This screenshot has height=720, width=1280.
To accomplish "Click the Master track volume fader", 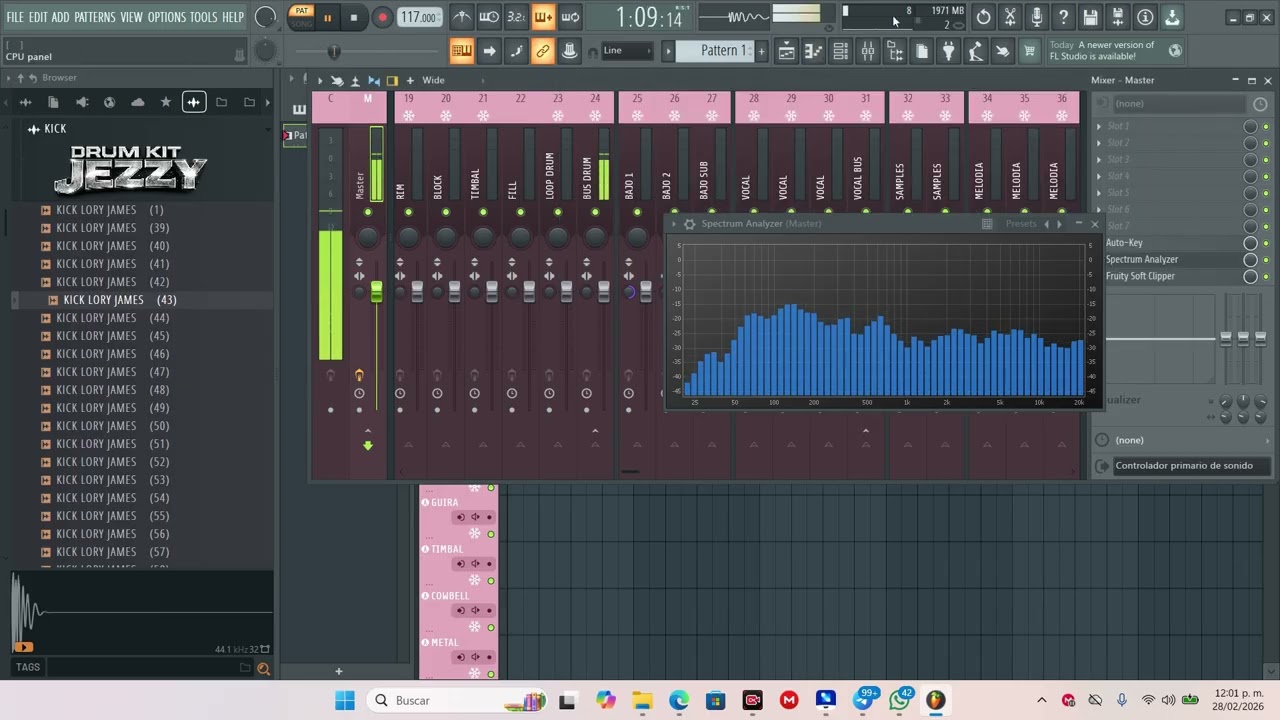I will click(376, 290).
